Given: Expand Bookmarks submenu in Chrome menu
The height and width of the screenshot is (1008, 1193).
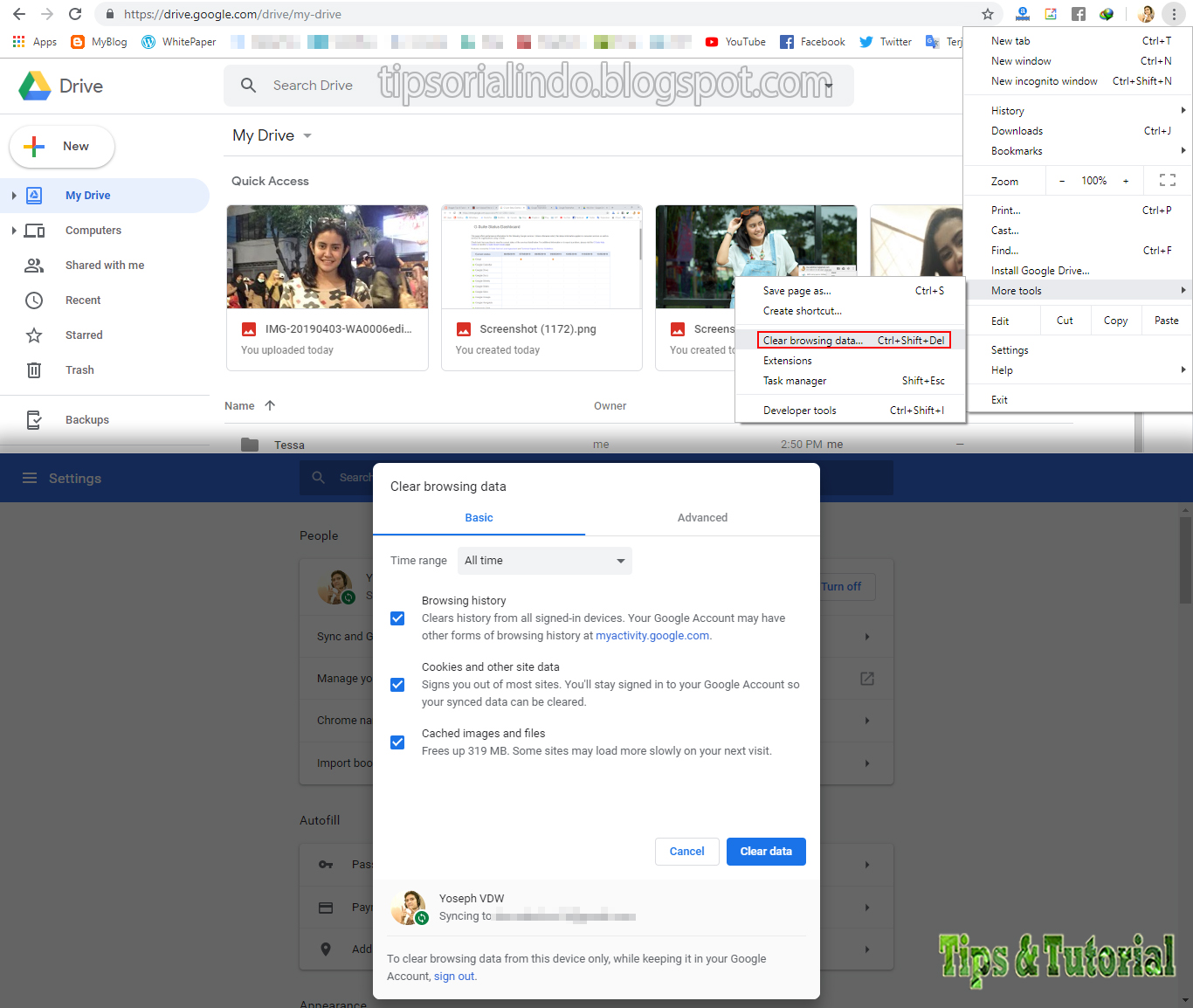Looking at the screenshot, I should point(1078,151).
